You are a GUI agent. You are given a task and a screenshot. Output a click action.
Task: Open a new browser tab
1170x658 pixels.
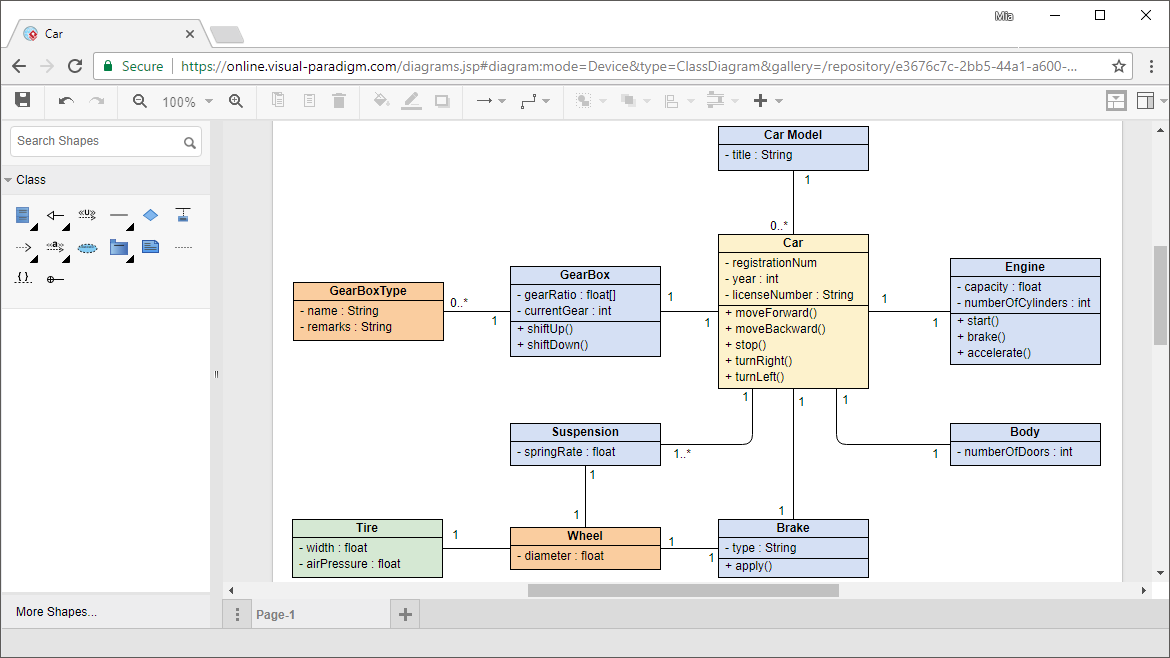point(227,34)
